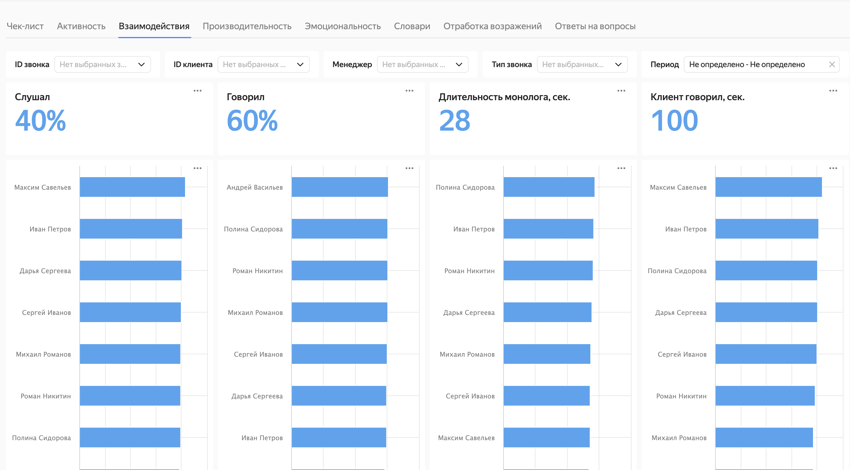Open three-dot menu of the fourth bar chart
The image size is (850, 470).
833,168
